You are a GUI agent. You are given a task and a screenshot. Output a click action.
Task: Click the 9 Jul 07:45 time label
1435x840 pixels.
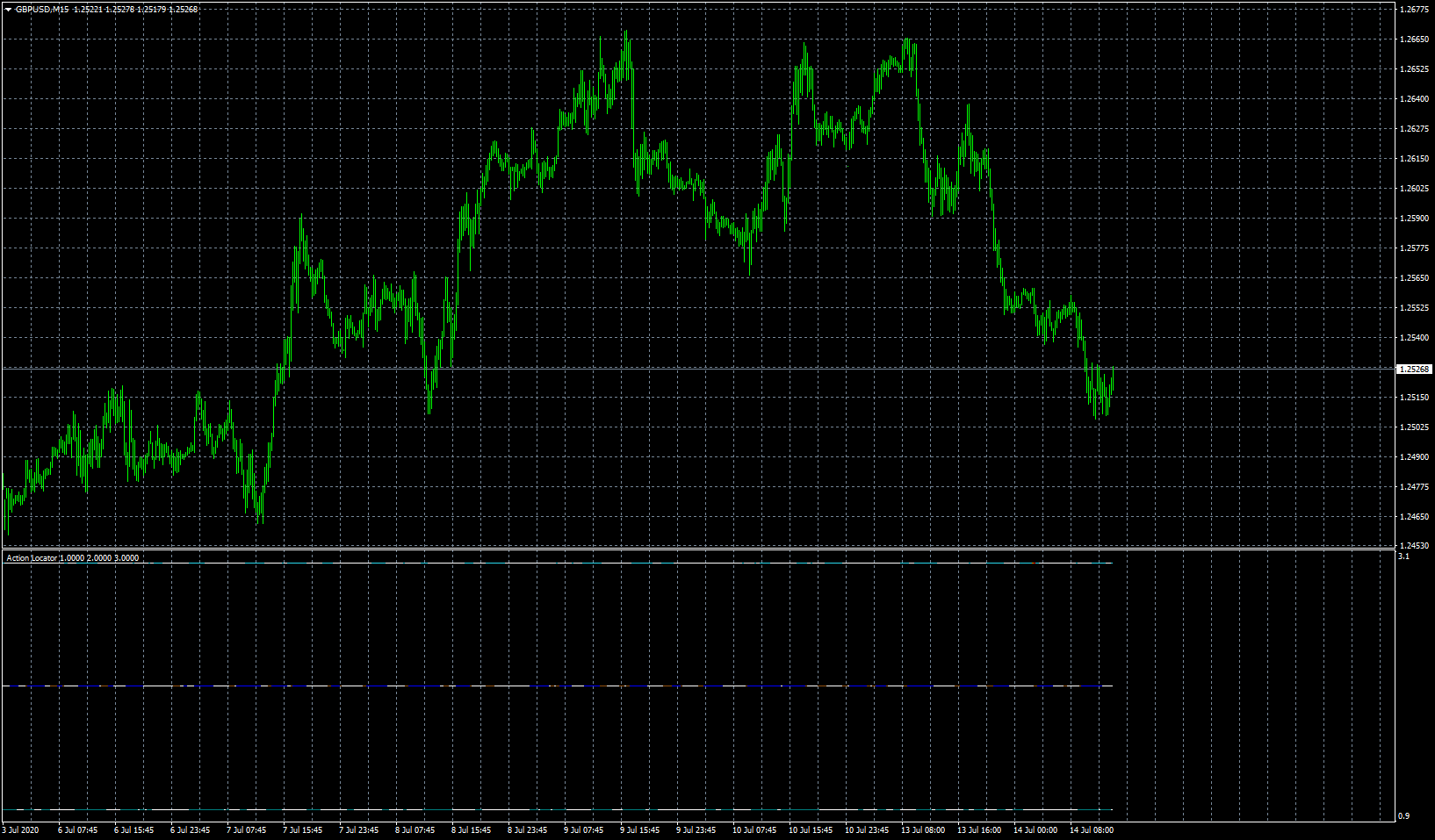click(583, 830)
